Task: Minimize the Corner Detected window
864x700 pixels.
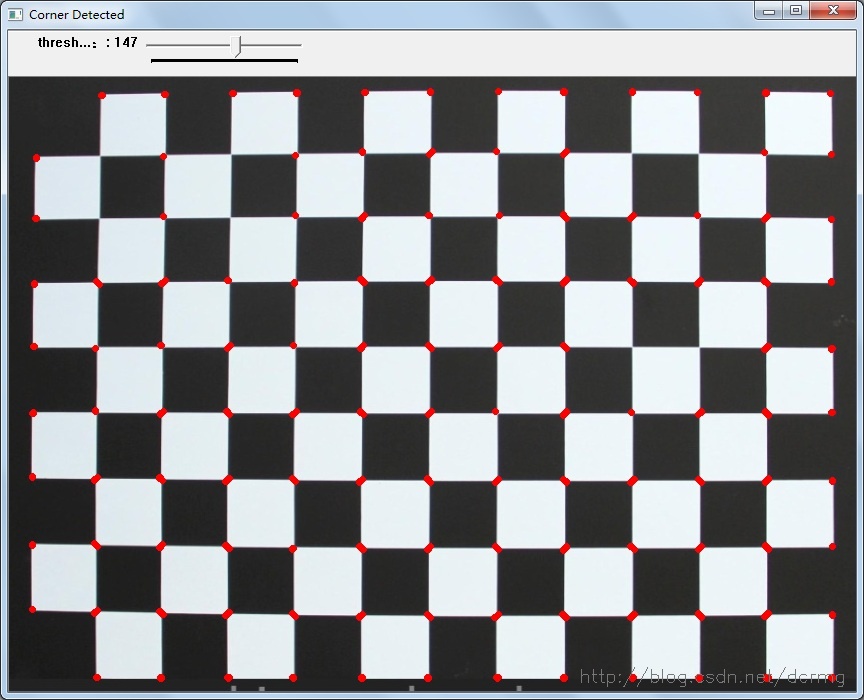Action: pos(769,10)
